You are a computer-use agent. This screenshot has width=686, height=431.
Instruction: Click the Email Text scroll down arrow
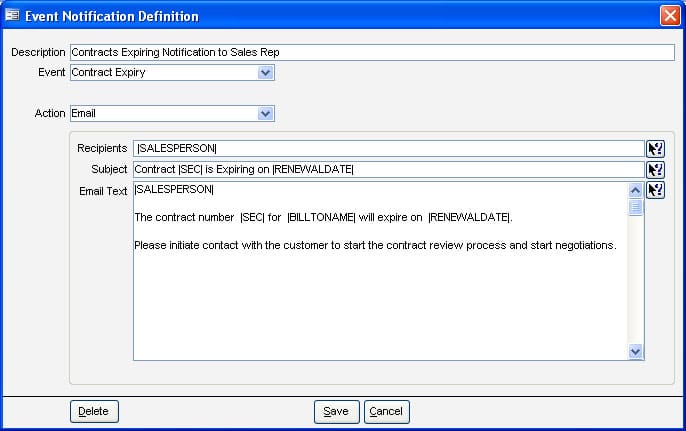click(x=635, y=351)
